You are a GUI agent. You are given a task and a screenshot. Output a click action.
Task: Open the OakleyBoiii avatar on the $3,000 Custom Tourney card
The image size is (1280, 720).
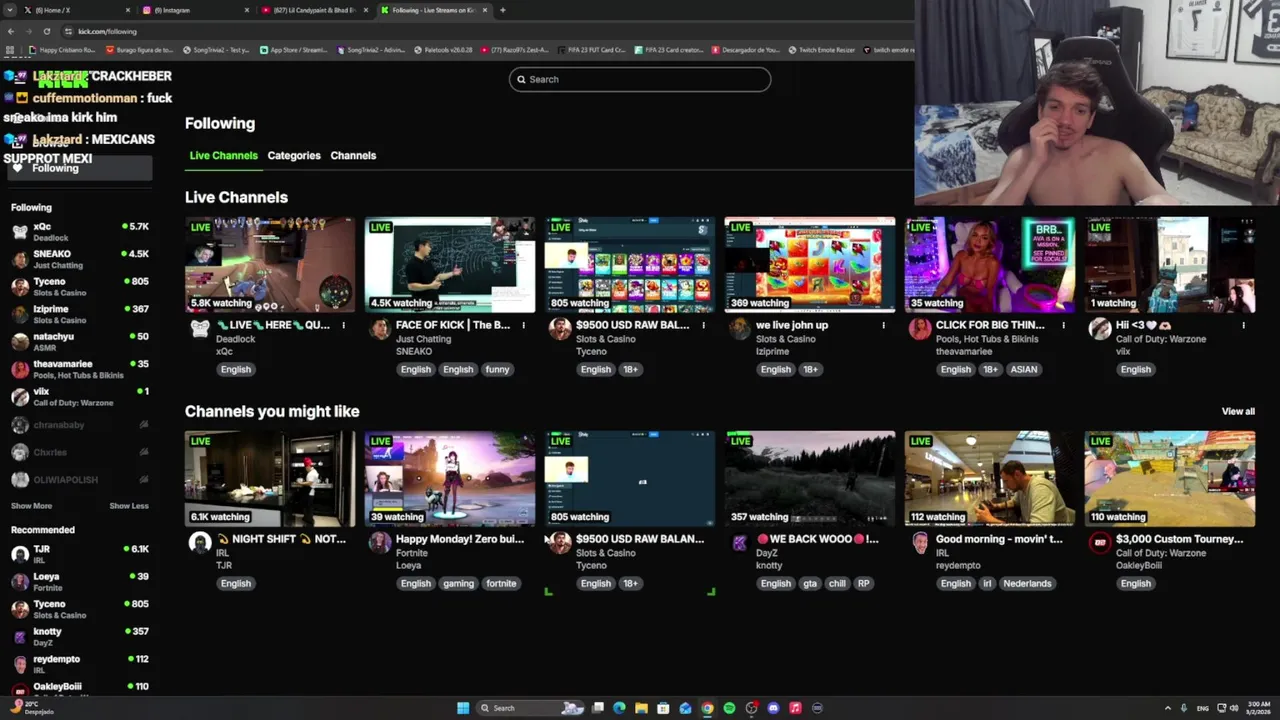pyautogui.click(x=1100, y=543)
